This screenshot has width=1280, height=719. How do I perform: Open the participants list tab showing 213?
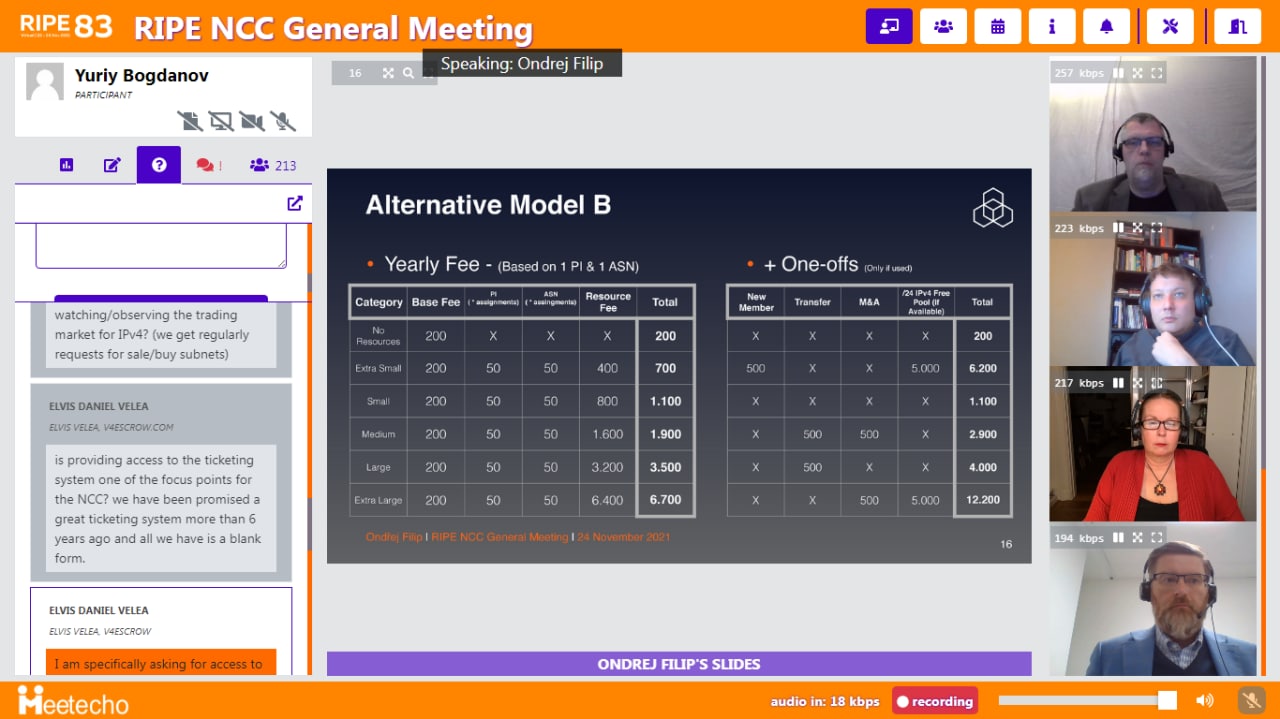pyautogui.click(x=273, y=165)
